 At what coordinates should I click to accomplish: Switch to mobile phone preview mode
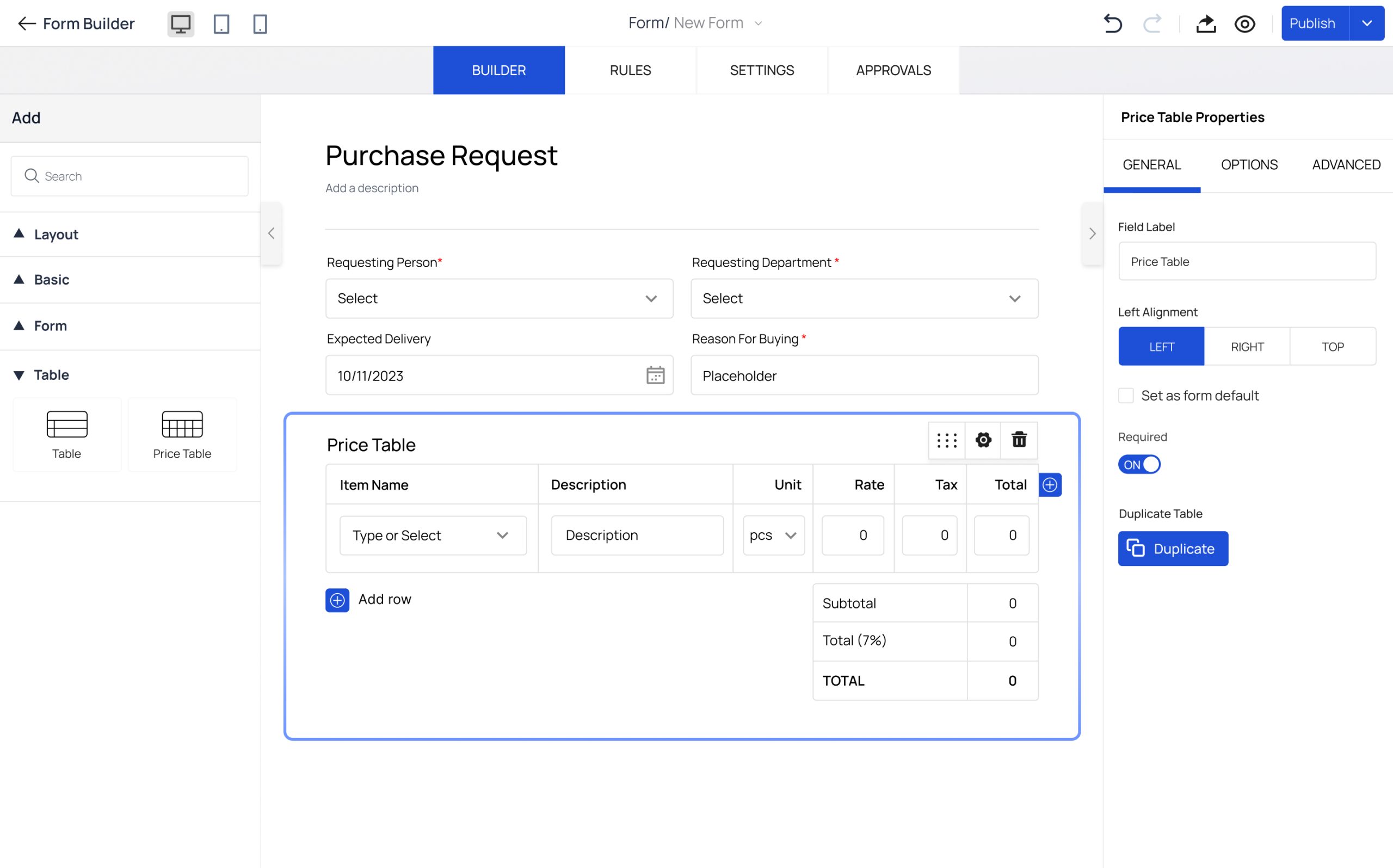[260, 24]
